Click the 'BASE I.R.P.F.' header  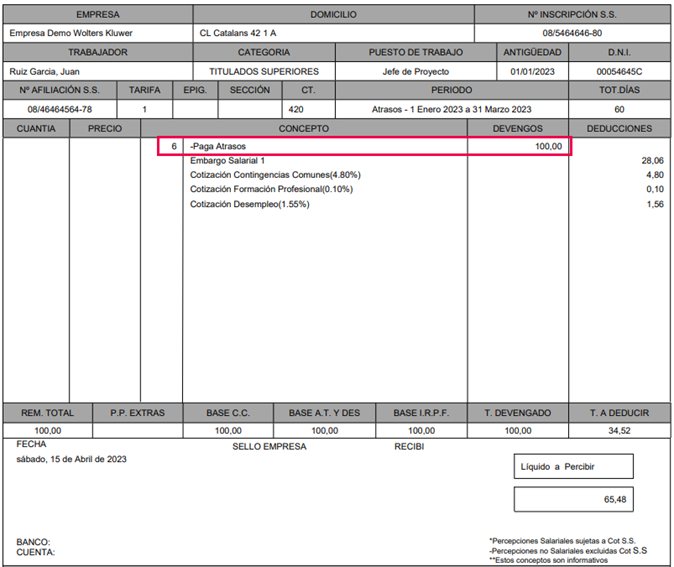point(421,413)
